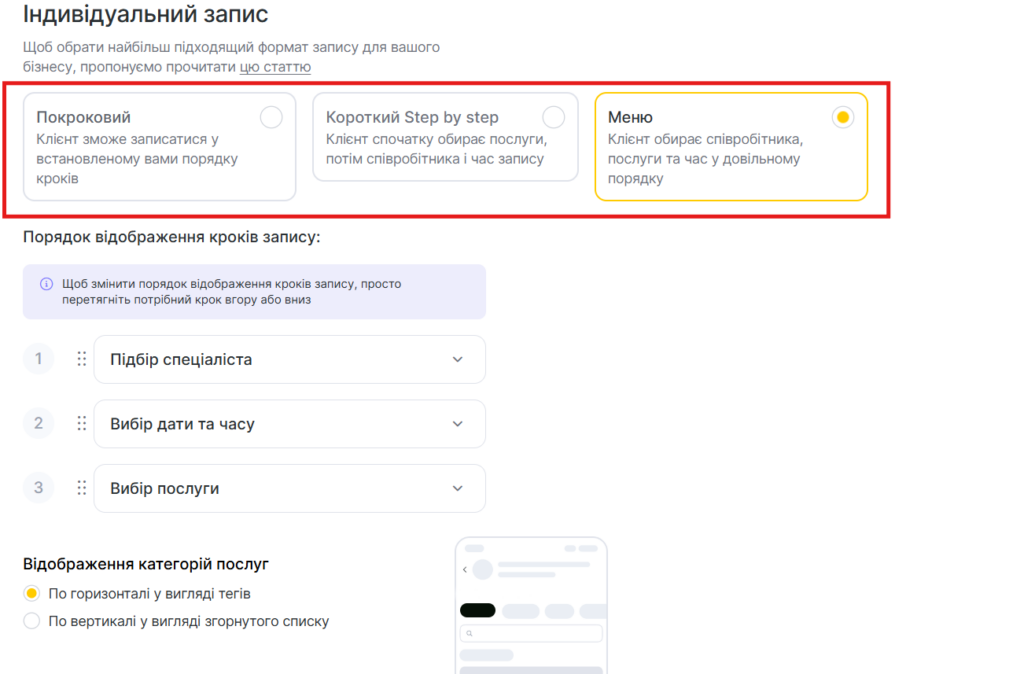Image resolution: width=1024 pixels, height=674 pixels.
Task: Click drag handle beside Підбір спеціаліста
Action: [82, 359]
